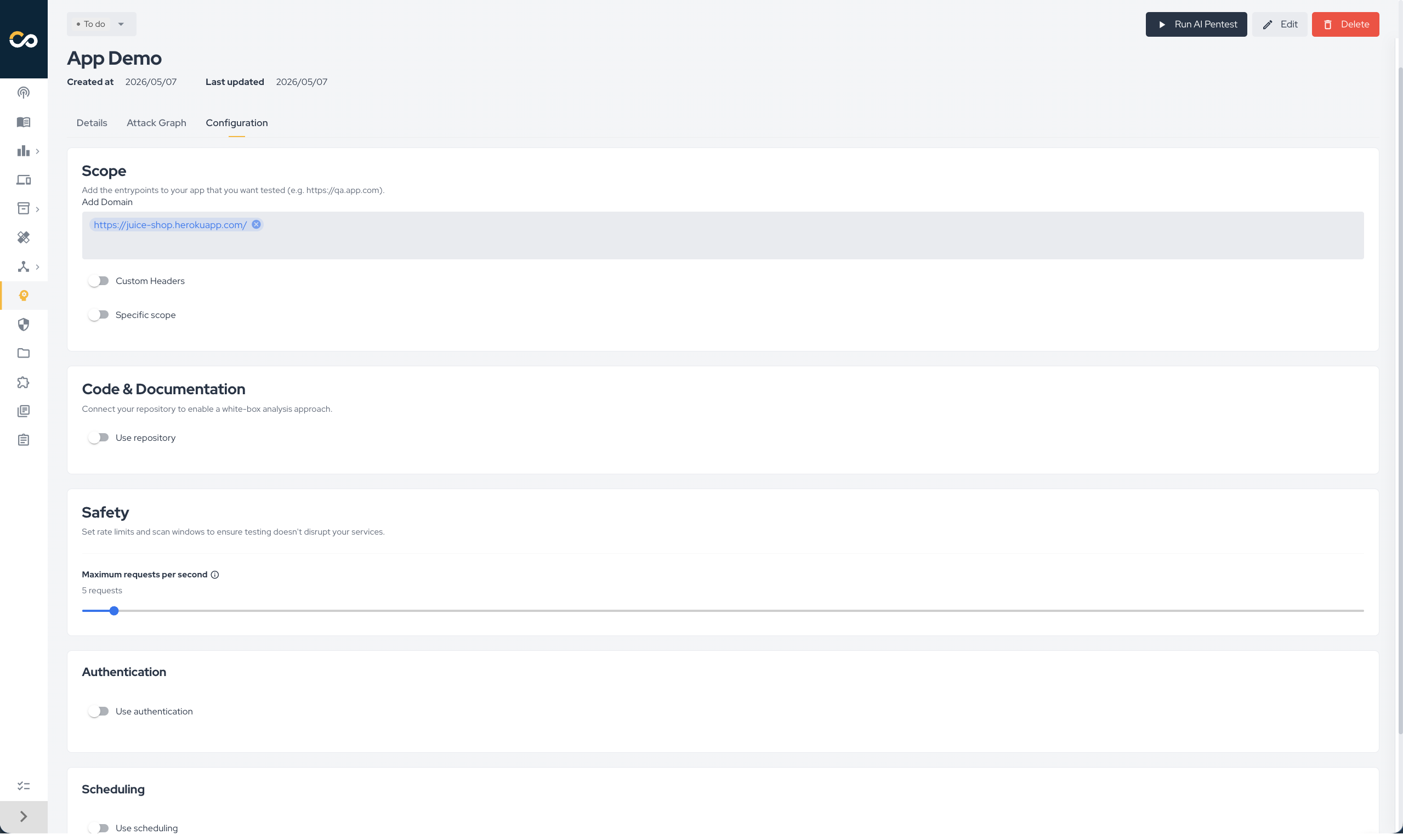This screenshot has height=840, width=1403.
Task: Click the Scope section heading
Action: [104, 171]
